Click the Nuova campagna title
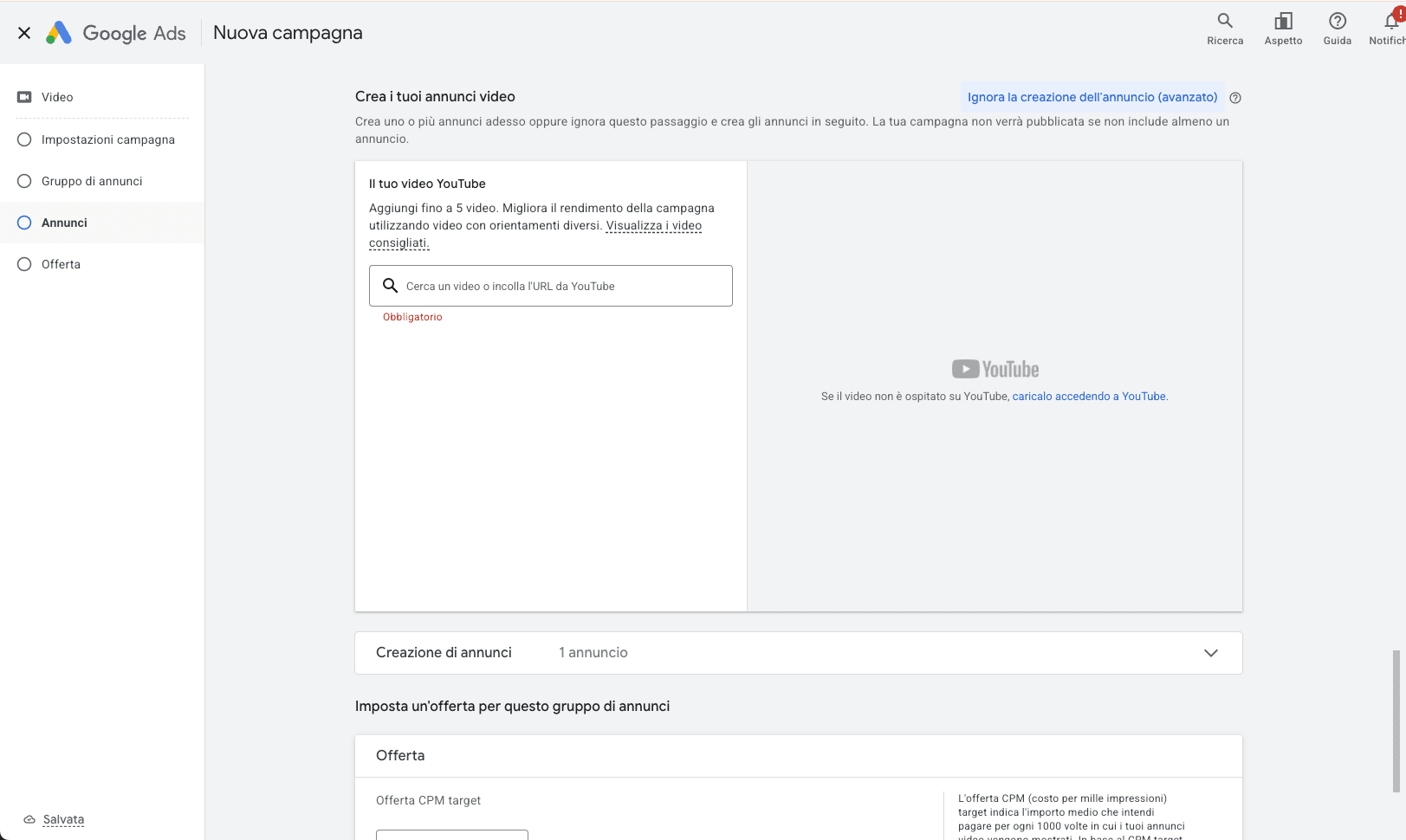 pos(288,33)
